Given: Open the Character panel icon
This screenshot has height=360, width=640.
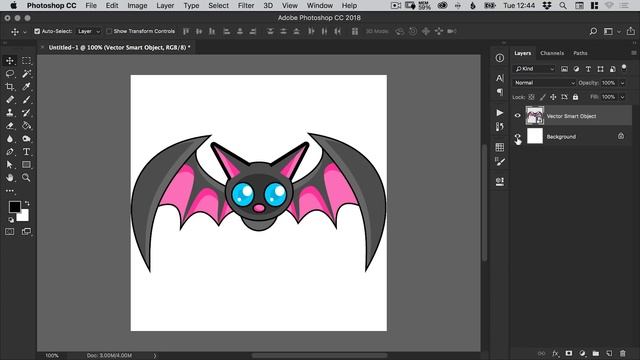Looking at the screenshot, I should (500, 78).
